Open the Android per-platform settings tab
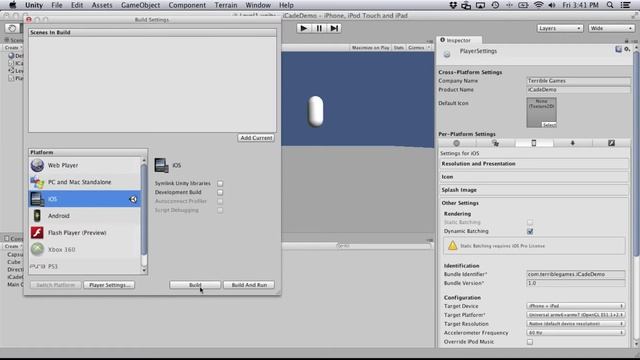 [573, 143]
